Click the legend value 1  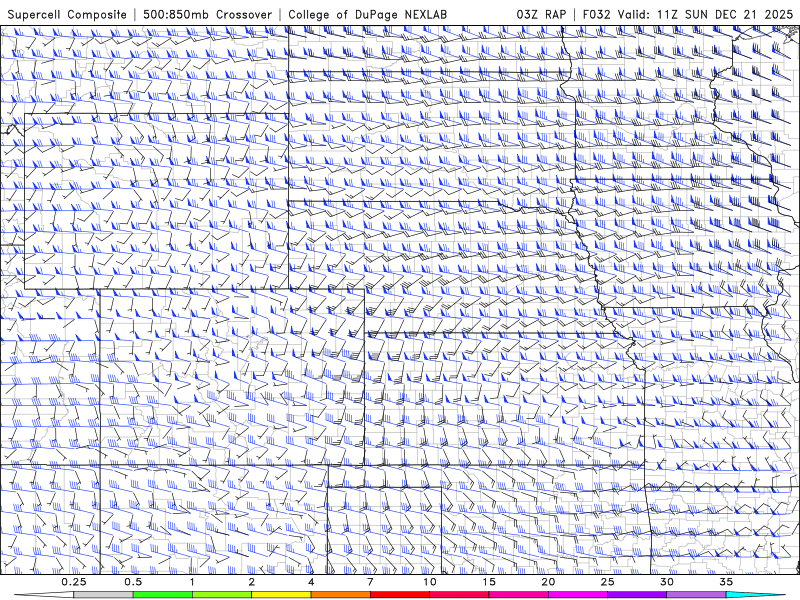(192, 582)
